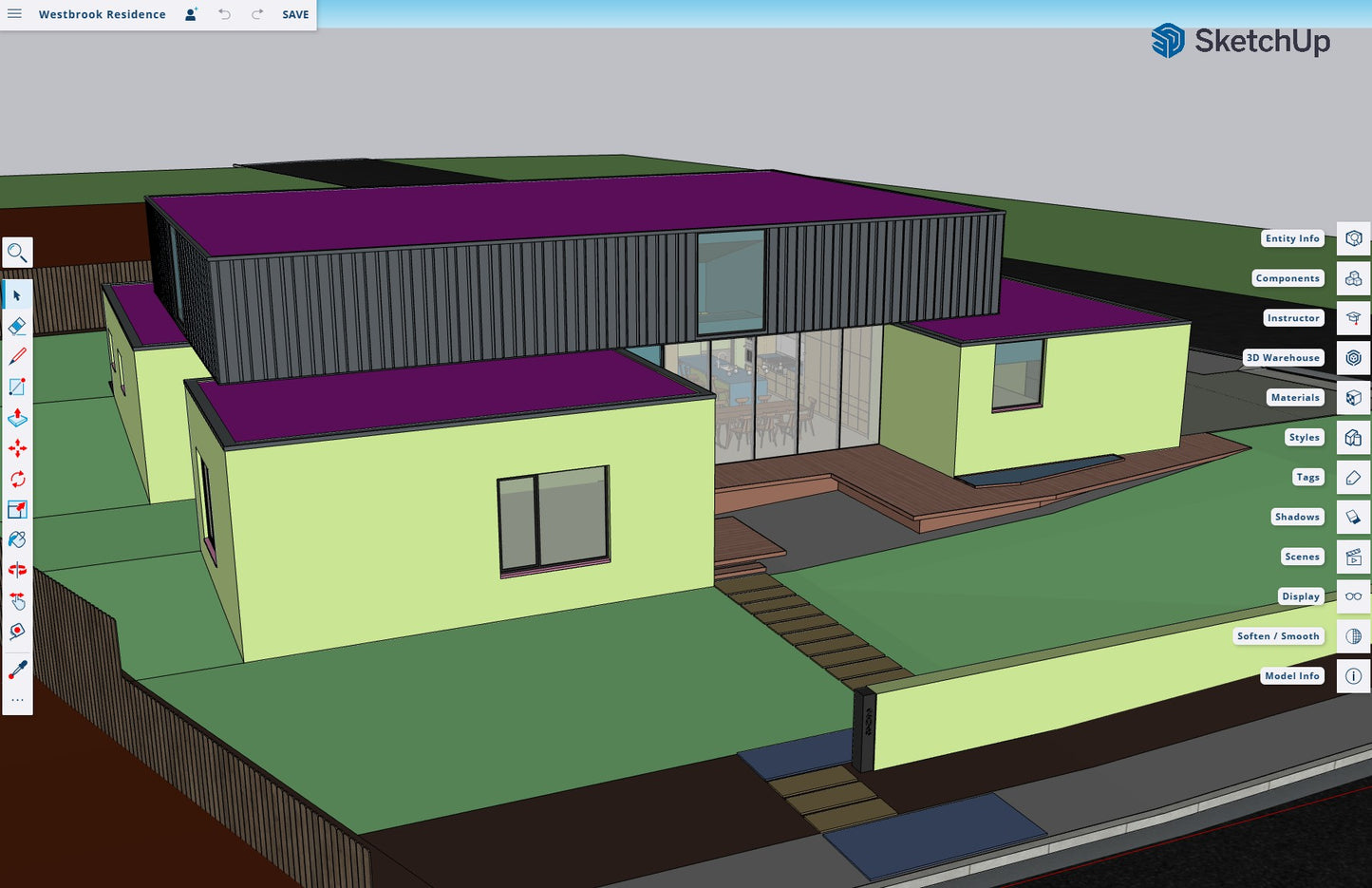Click the Instructor label

point(1293,318)
